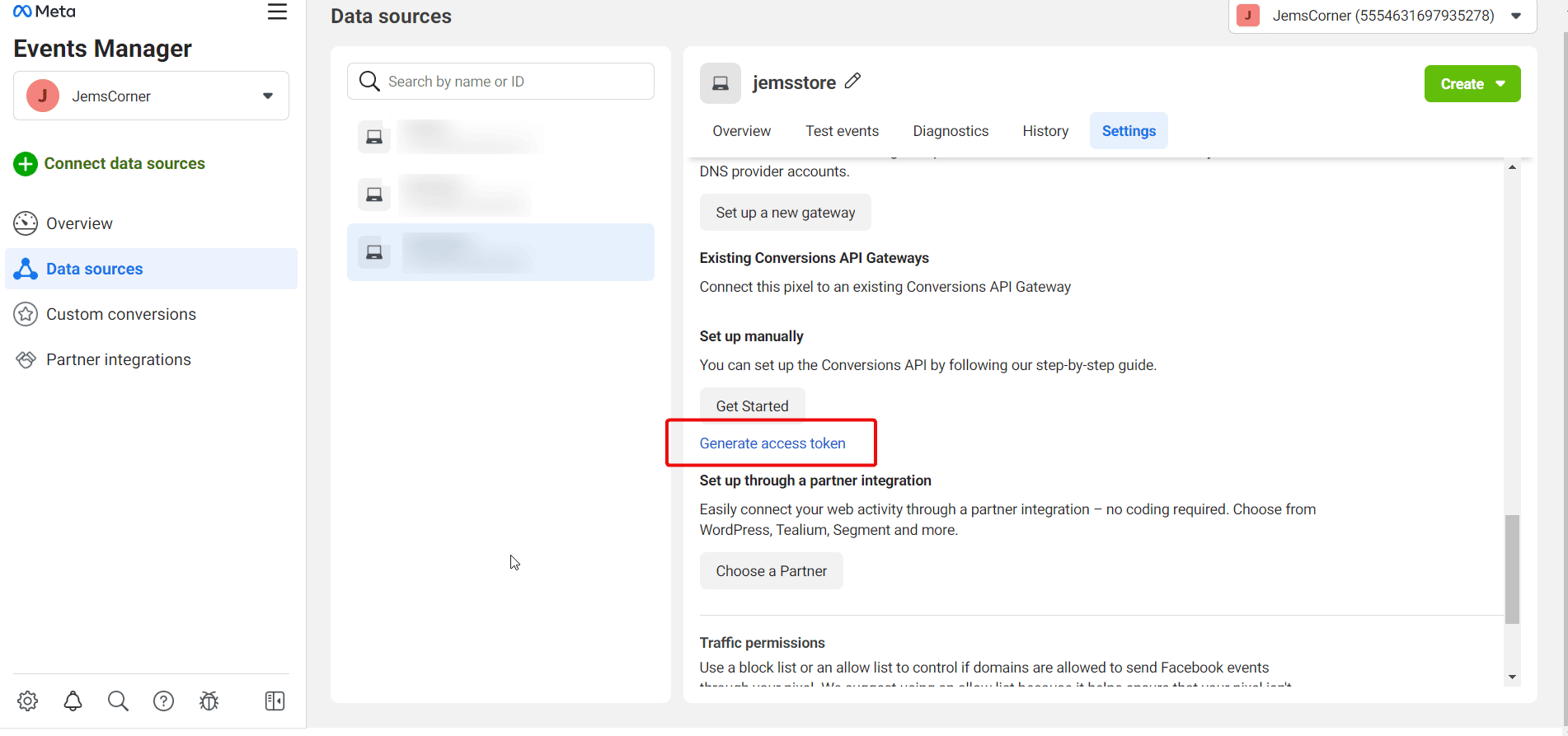Expand the green Create dropdown button
1568x736 pixels.
(1472, 84)
